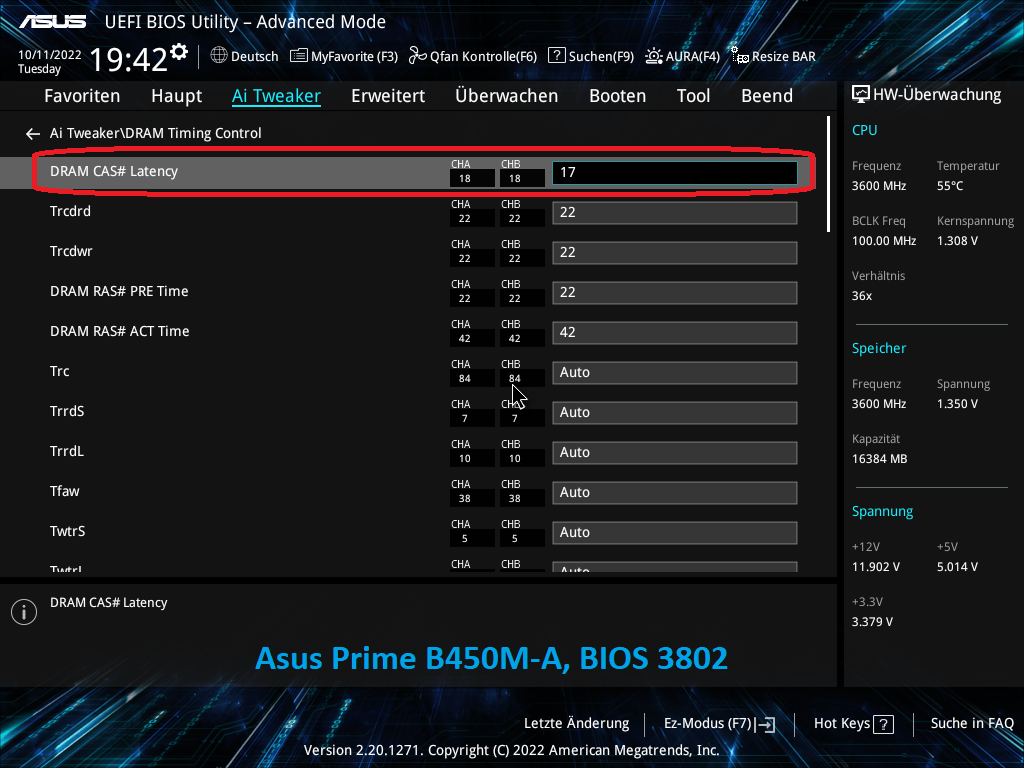This screenshot has height=768, width=1024.
Task: Select the Trc row label
Action: (59, 372)
